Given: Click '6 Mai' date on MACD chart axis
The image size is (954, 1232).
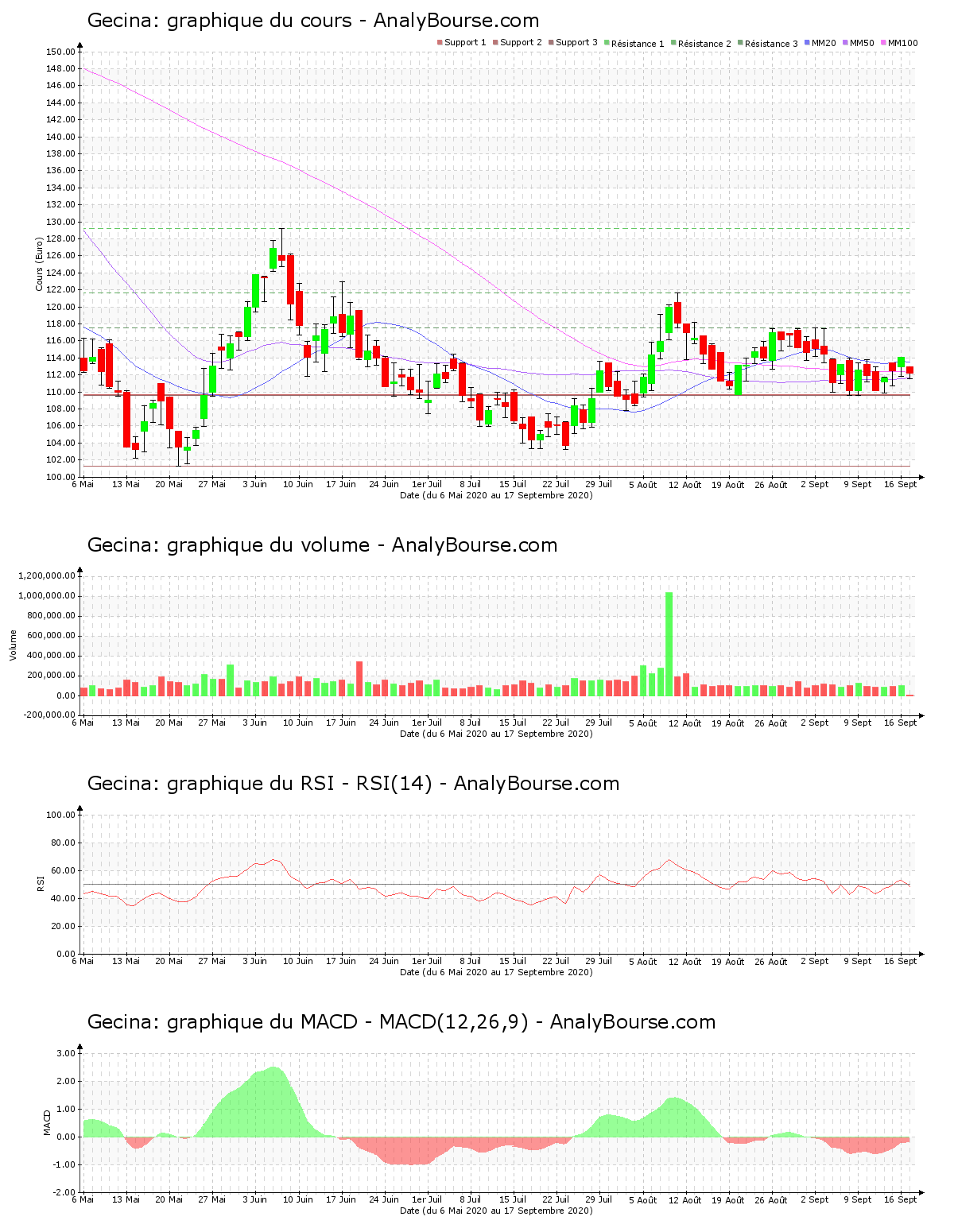Looking at the screenshot, I should point(83,1199).
